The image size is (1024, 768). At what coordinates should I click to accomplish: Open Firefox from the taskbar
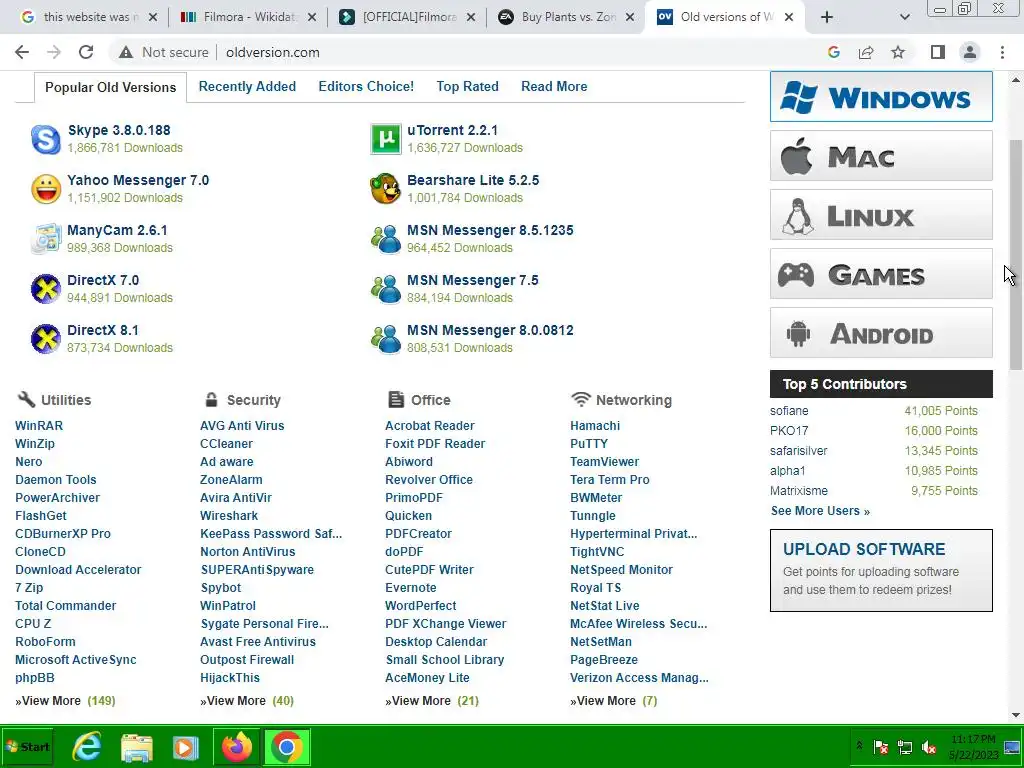pyautogui.click(x=236, y=746)
